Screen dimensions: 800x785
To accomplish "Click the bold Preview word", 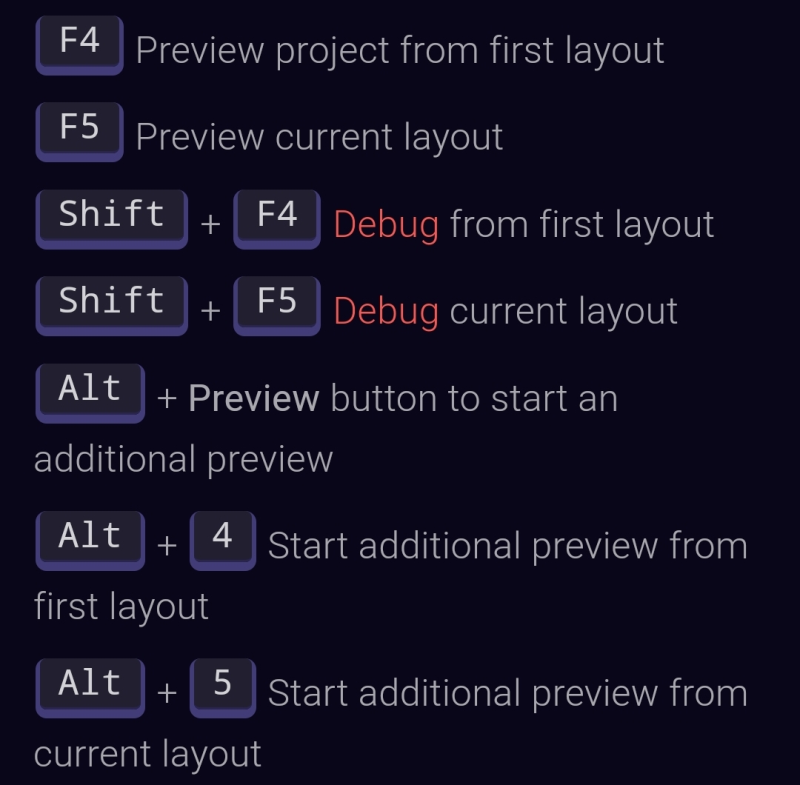I will (254, 398).
